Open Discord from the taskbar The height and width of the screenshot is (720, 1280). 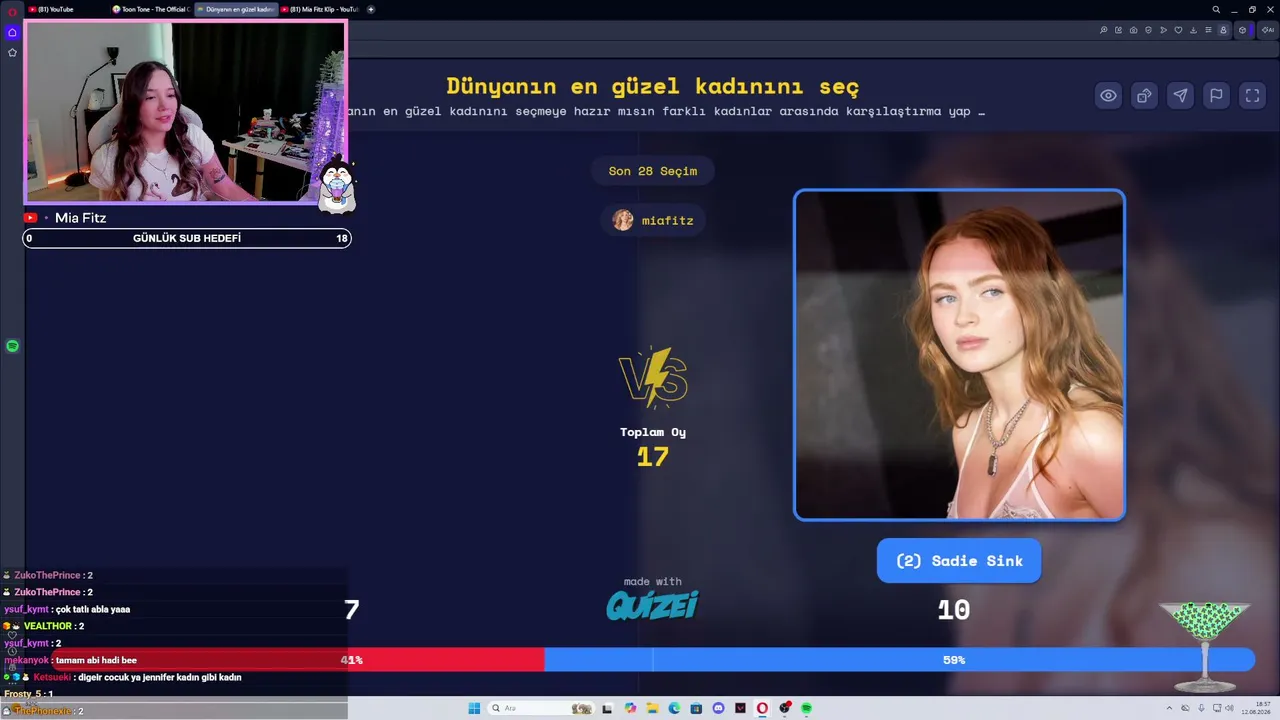point(718,708)
